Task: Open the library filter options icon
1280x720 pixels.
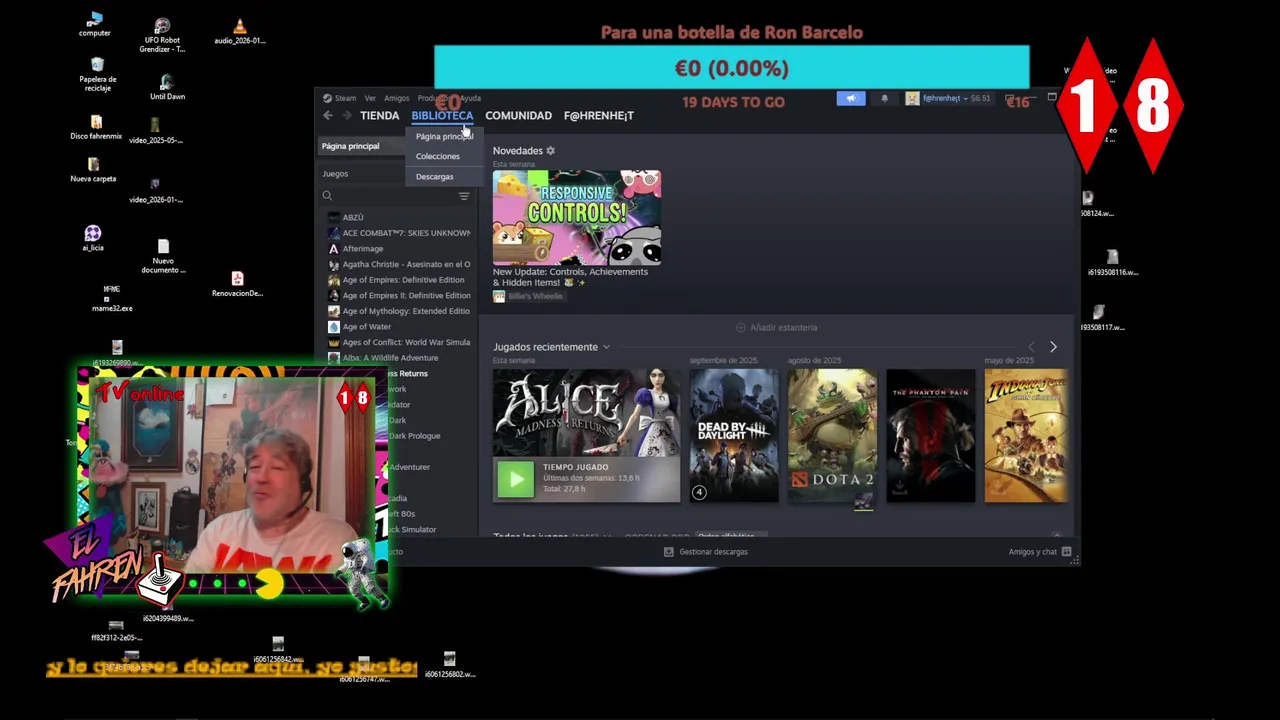Action: (x=464, y=196)
